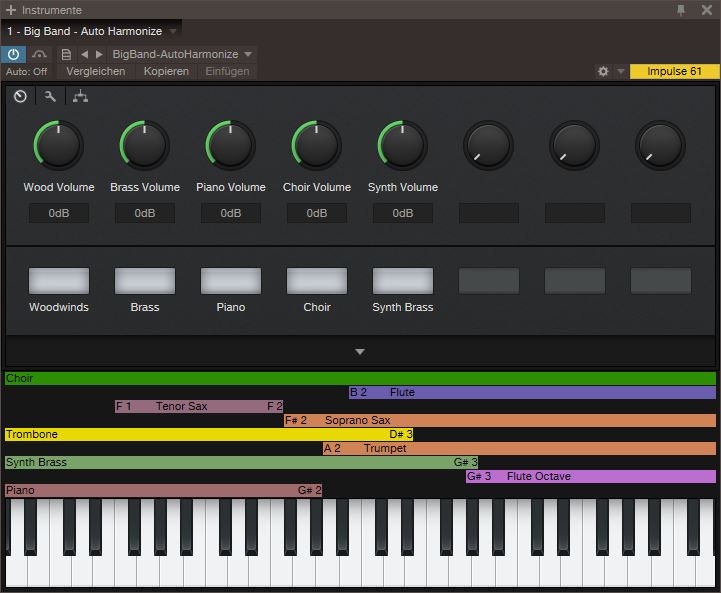721x593 pixels.
Task: Open the wrench editor icon
Action: click(50, 96)
